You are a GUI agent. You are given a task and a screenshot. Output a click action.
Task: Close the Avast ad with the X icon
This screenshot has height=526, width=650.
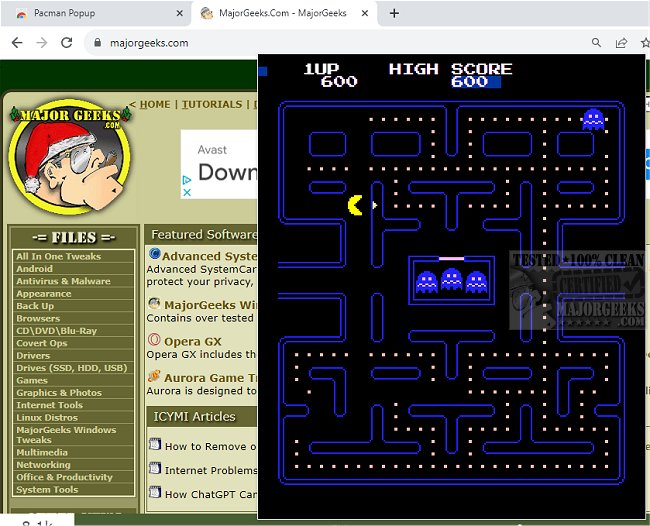click(x=187, y=192)
